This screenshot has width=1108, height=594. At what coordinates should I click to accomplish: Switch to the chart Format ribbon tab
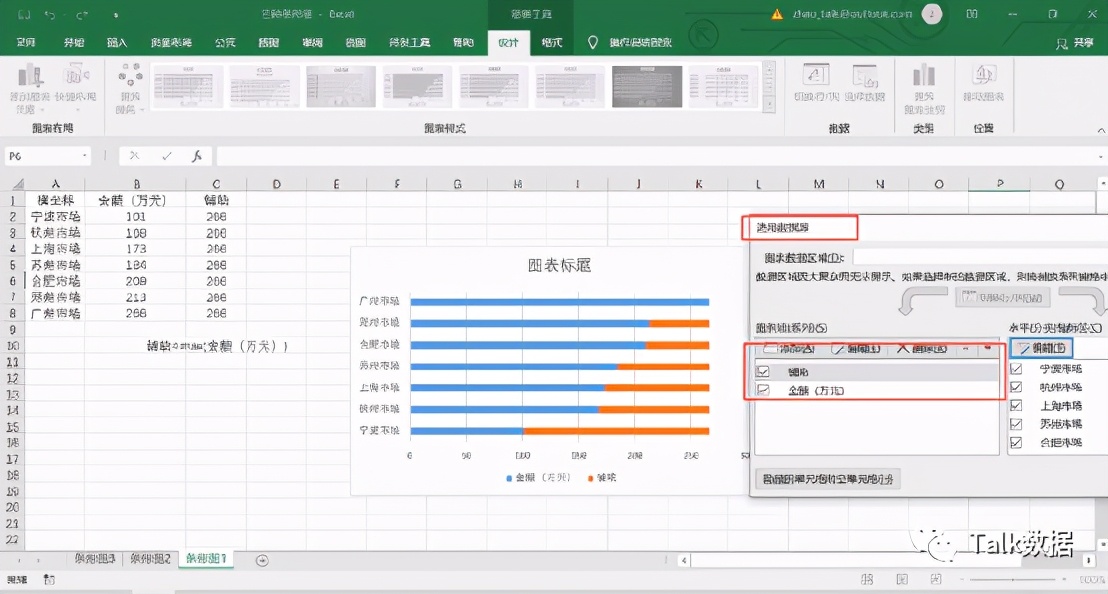[x=552, y=42]
